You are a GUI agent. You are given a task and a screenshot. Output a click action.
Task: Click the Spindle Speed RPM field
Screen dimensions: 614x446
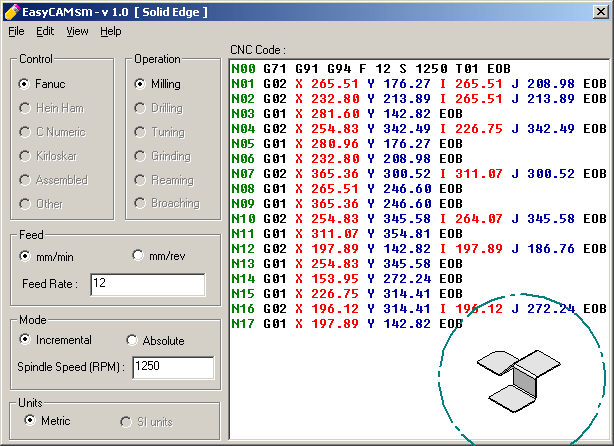click(x=173, y=367)
